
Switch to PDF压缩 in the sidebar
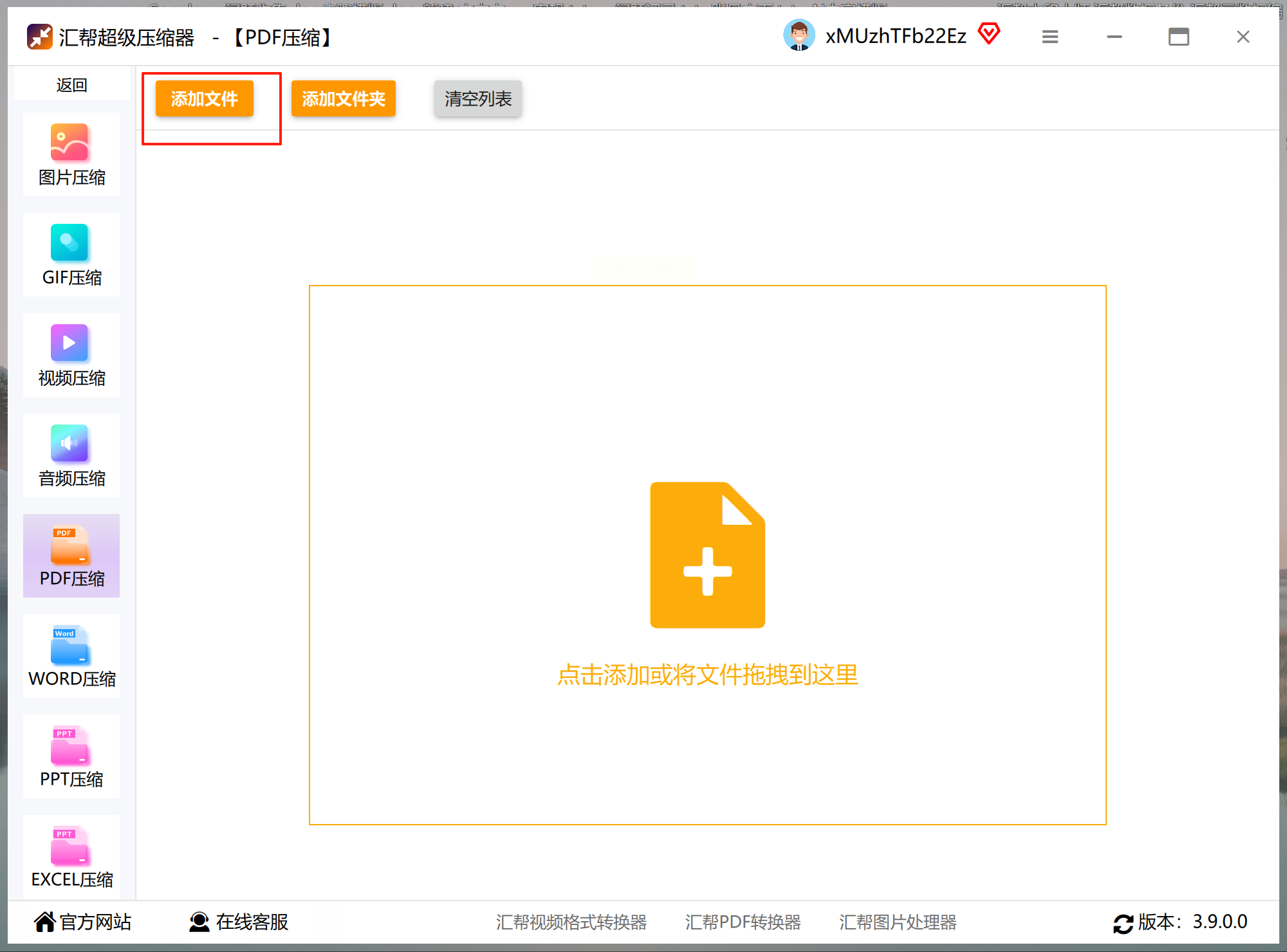tap(71, 556)
